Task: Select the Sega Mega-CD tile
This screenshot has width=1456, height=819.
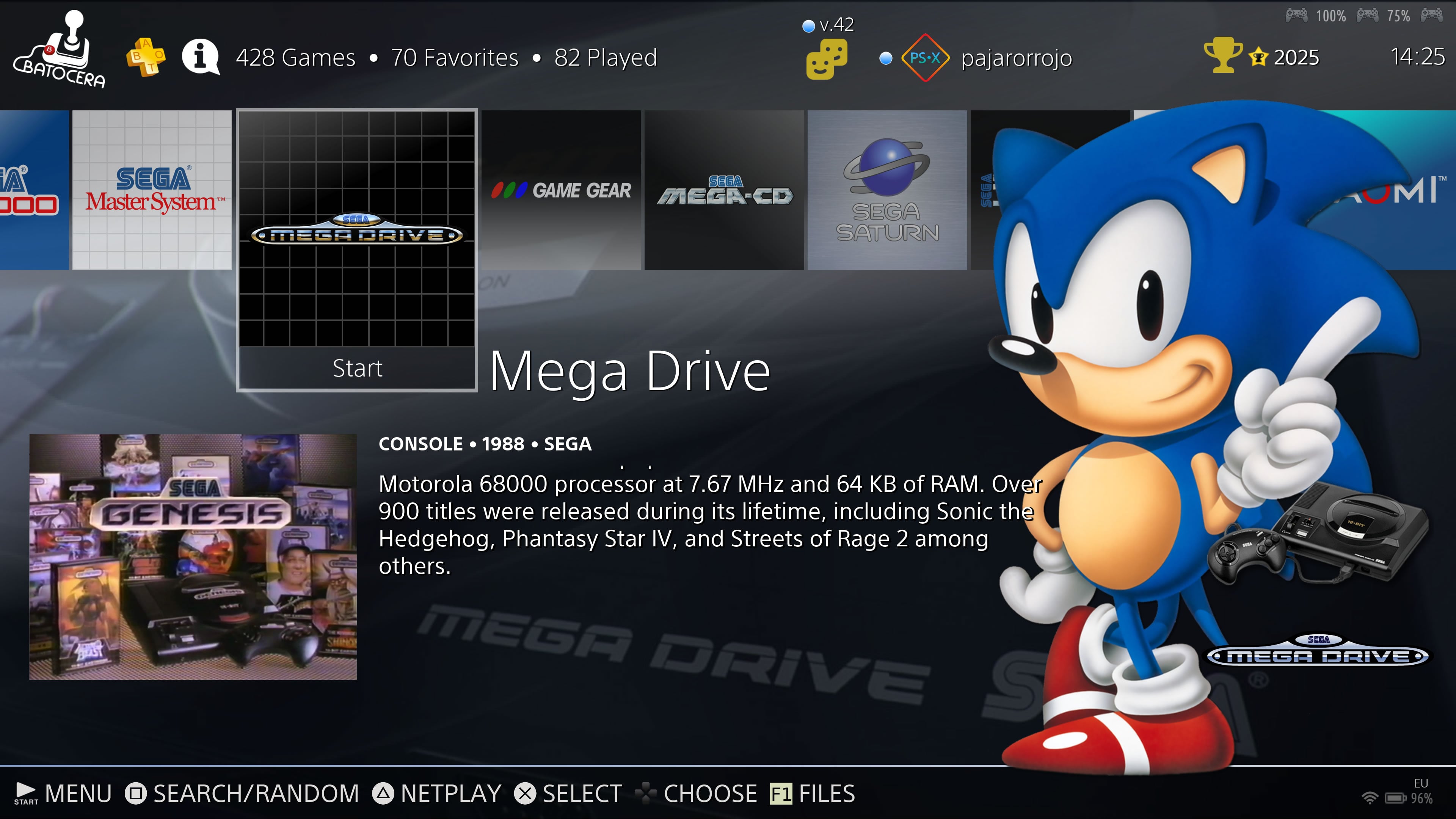Action: pos(724,190)
